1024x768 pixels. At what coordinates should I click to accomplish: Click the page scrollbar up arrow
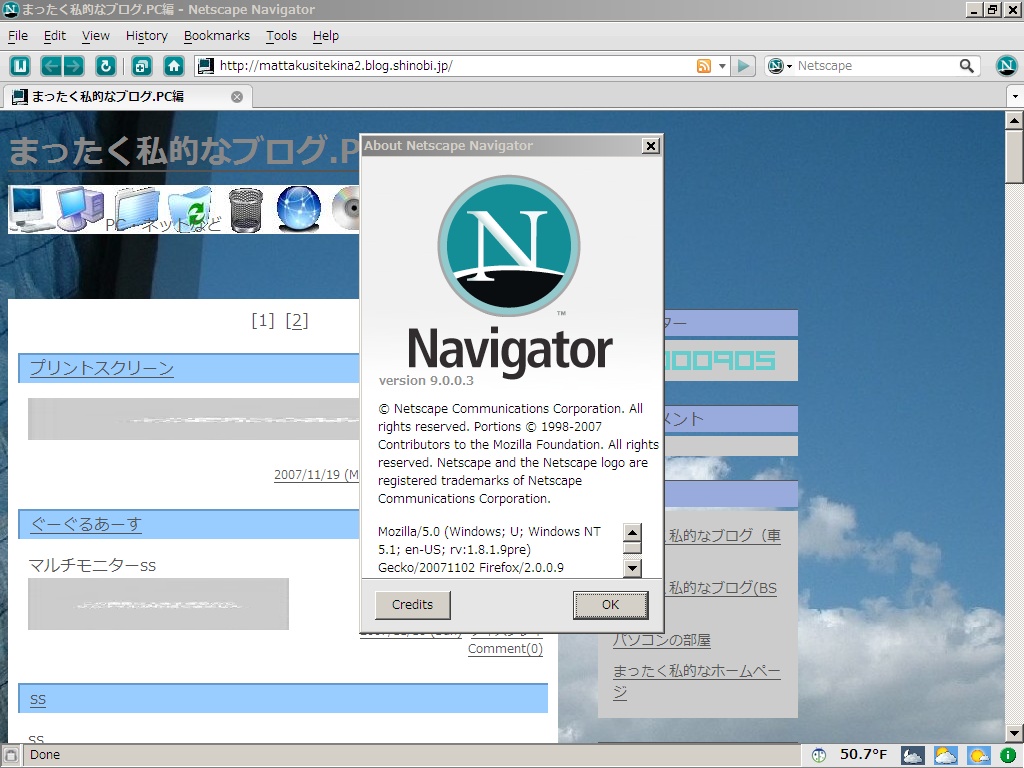[x=1014, y=120]
